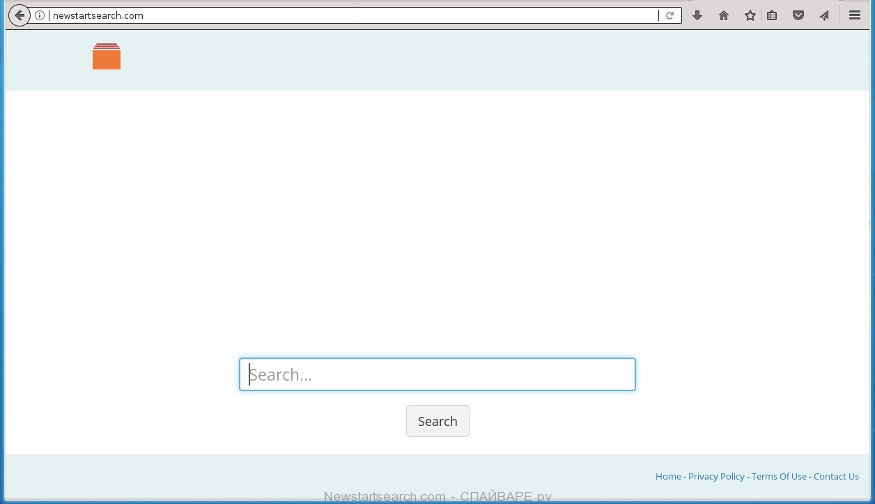Open the Home footer link

pos(668,477)
